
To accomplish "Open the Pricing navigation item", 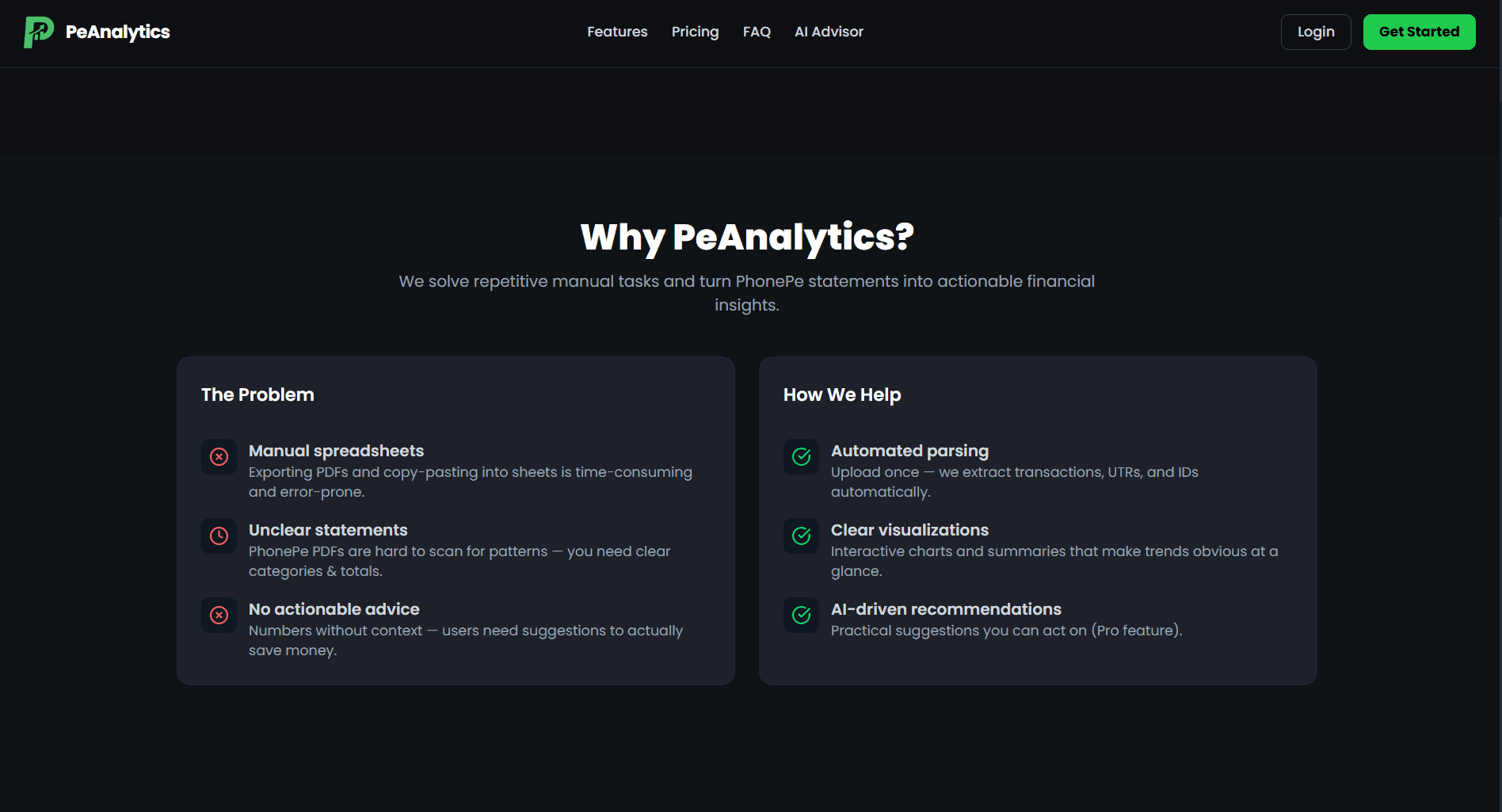I will point(695,32).
